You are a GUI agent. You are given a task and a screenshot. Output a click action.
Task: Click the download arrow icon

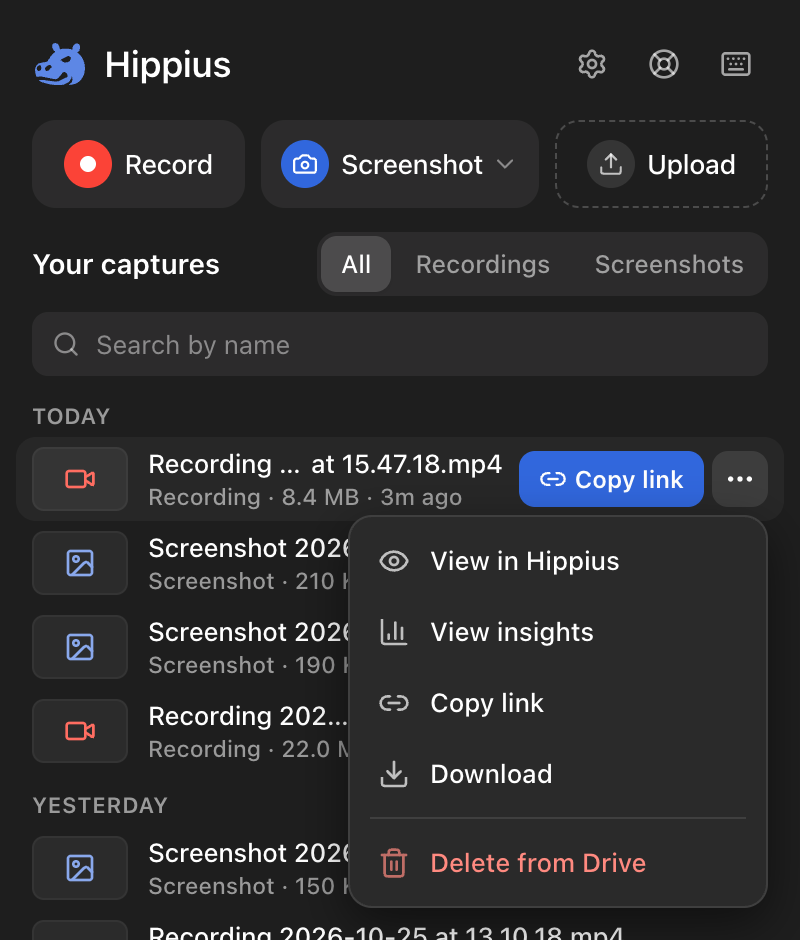[393, 774]
